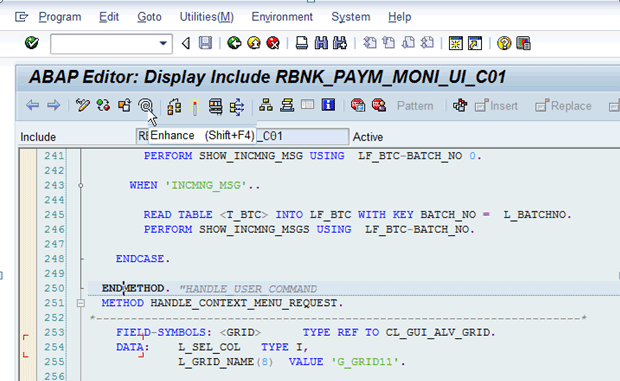Click the green checkmark Enter icon
The width and height of the screenshot is (620, 381).
[32, 43]
